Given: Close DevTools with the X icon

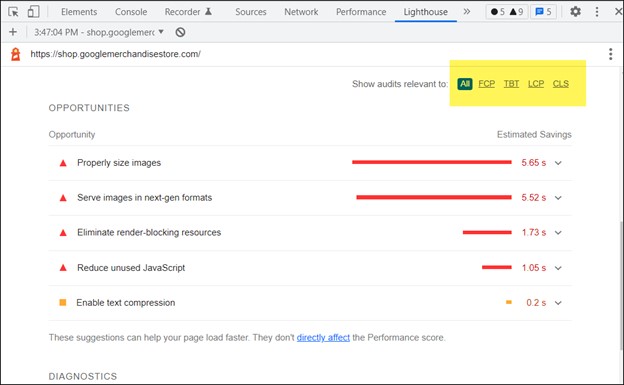Looking at the screenshot, I should 618,12.
